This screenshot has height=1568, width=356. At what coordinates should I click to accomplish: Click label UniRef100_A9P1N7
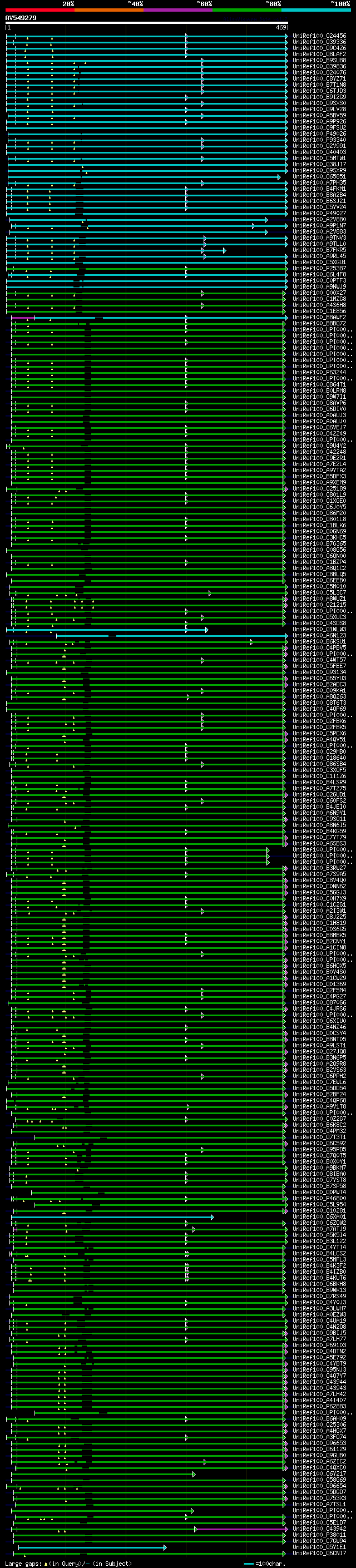pyautogui.click(x=319, y=225)
